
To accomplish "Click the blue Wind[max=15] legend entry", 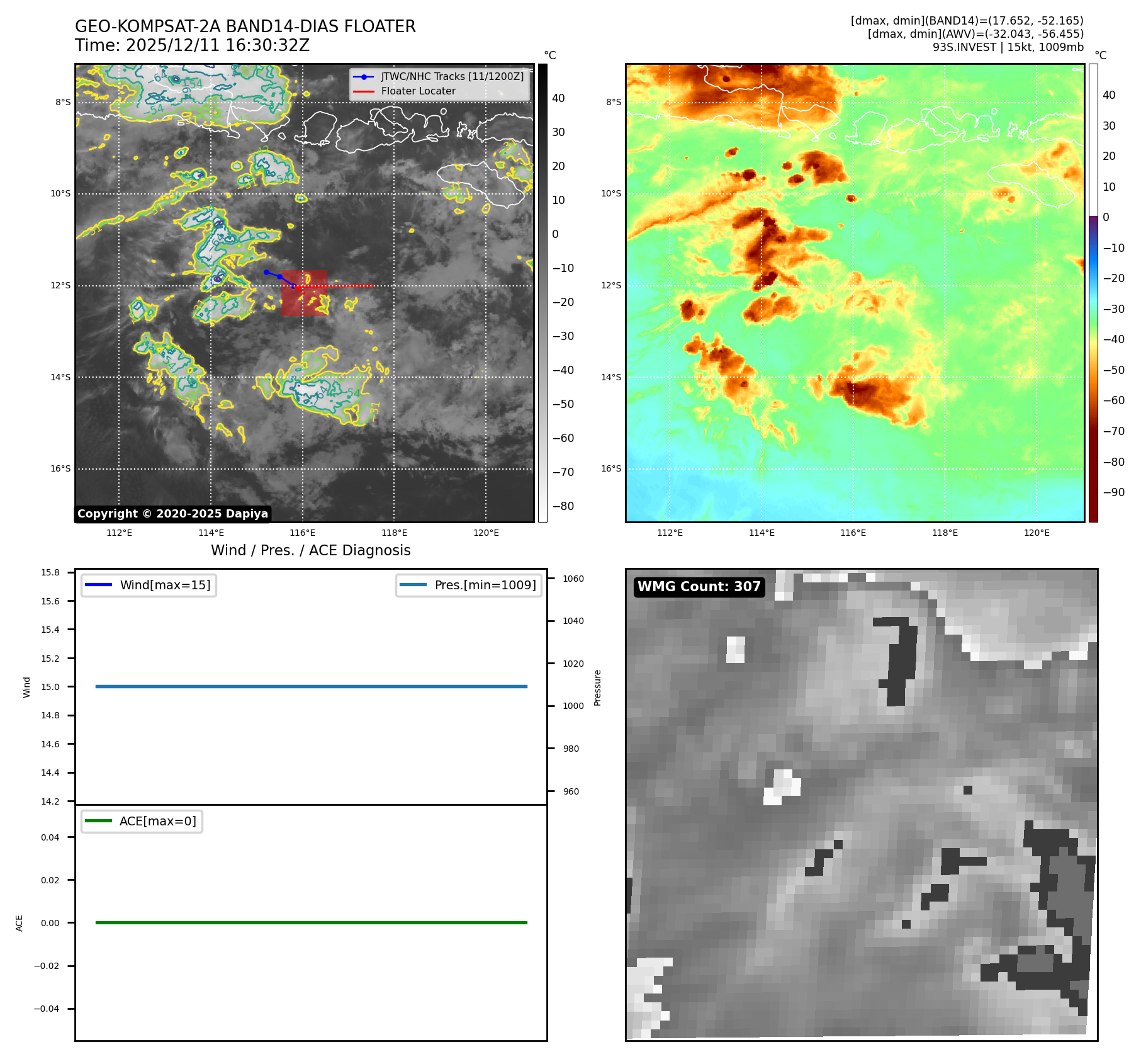I will pyautogui.click(x=149, y=585).
